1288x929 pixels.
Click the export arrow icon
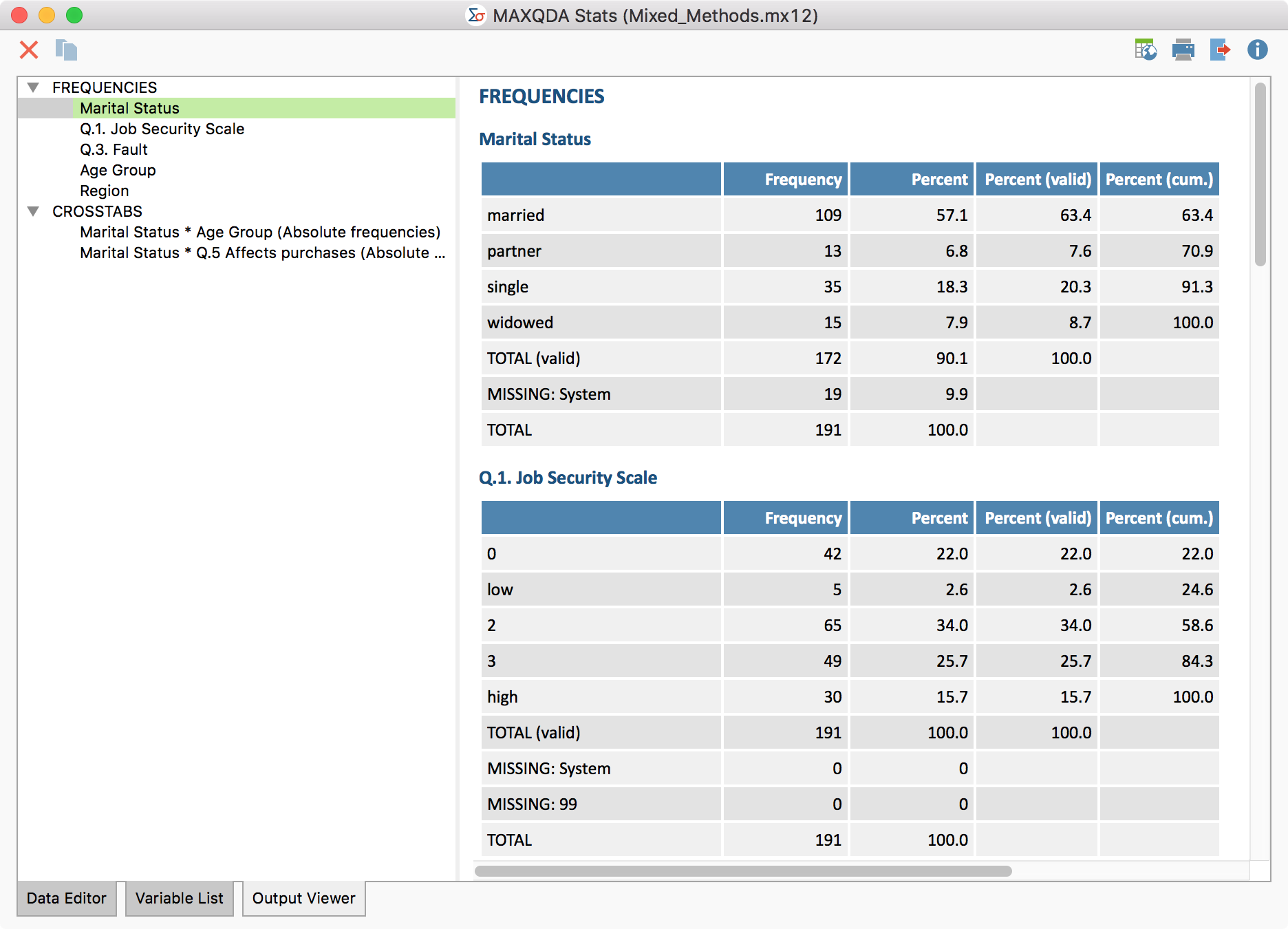(x=1220, y=50)
